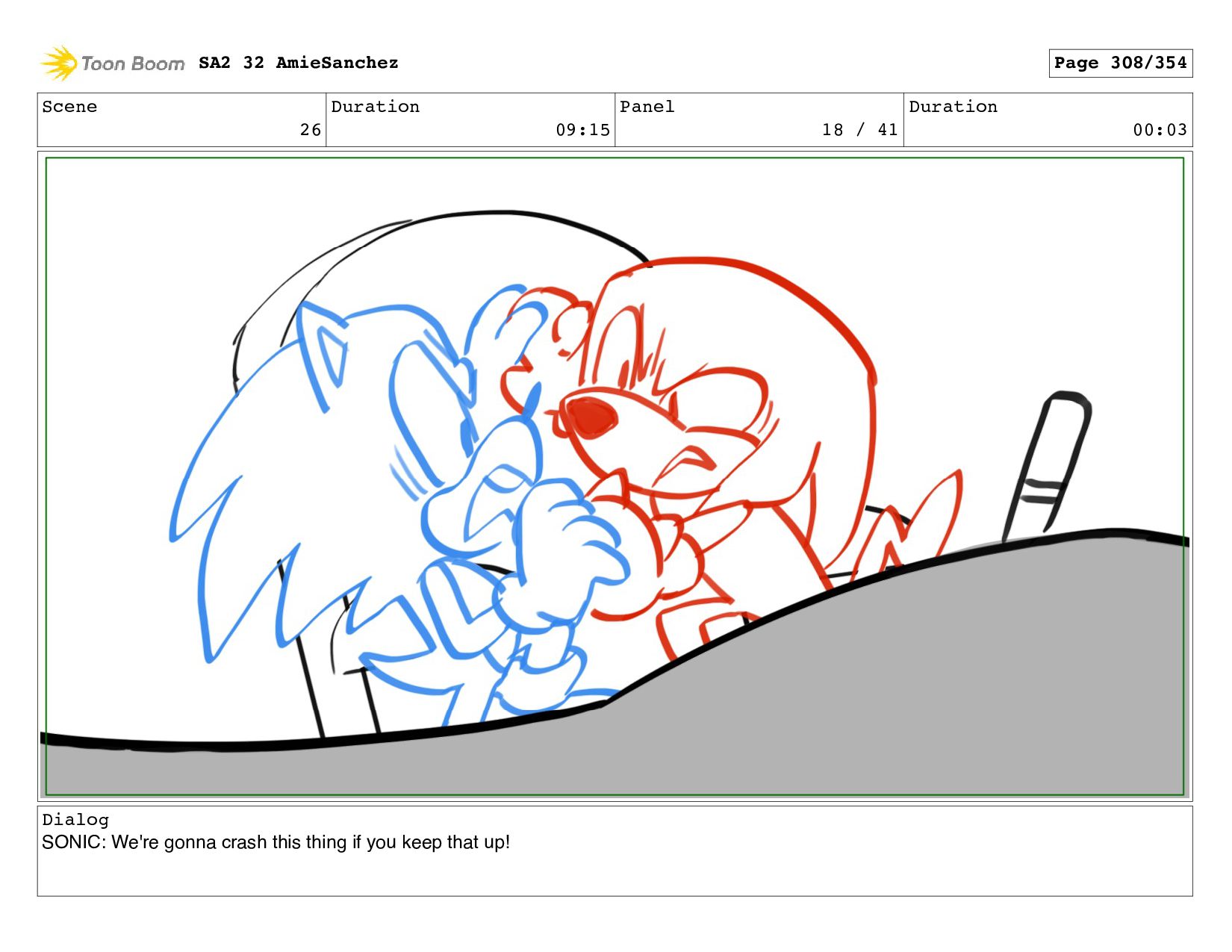Select scene number 26
Image resolution: width=1232 pixels, height=952 pixels.
coord(311,130)
